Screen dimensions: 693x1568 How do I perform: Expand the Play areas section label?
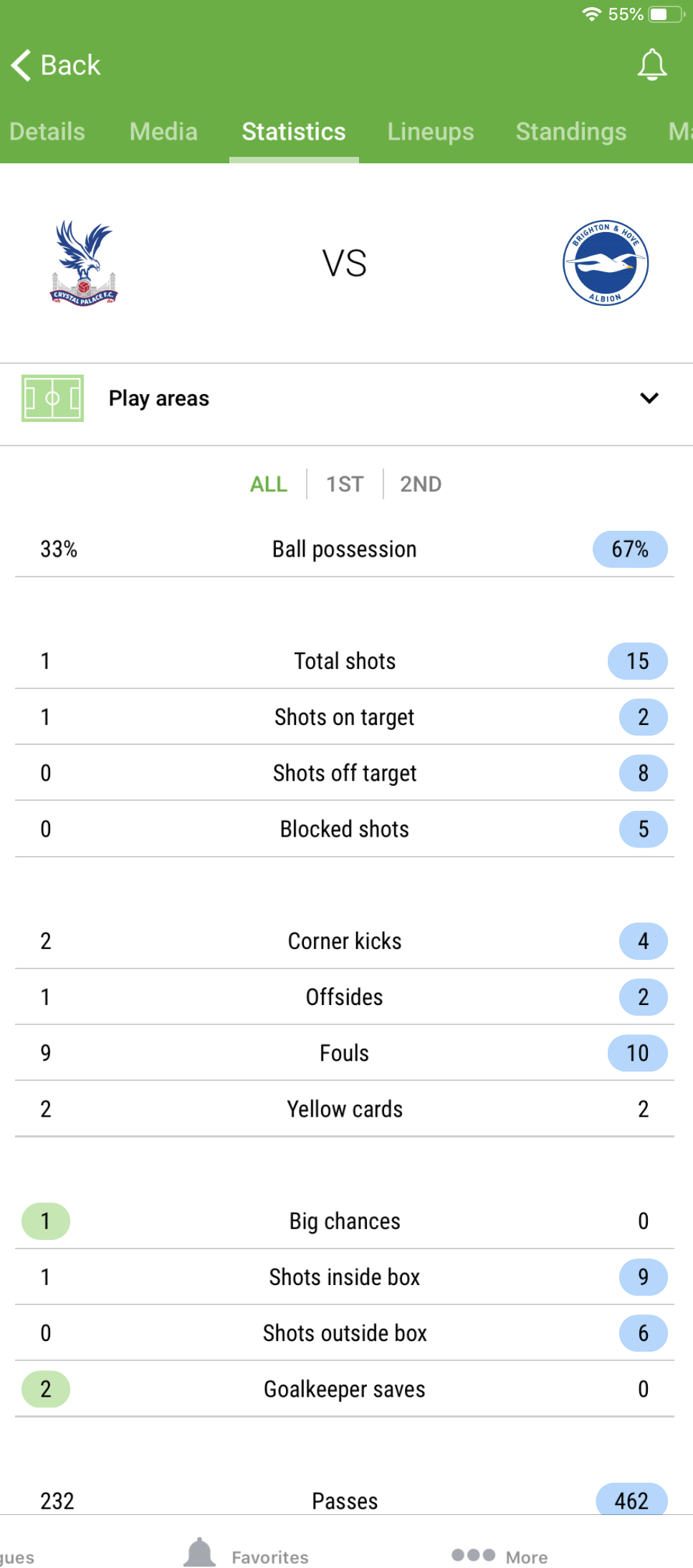pyautogui.click(x=159, y=398)
